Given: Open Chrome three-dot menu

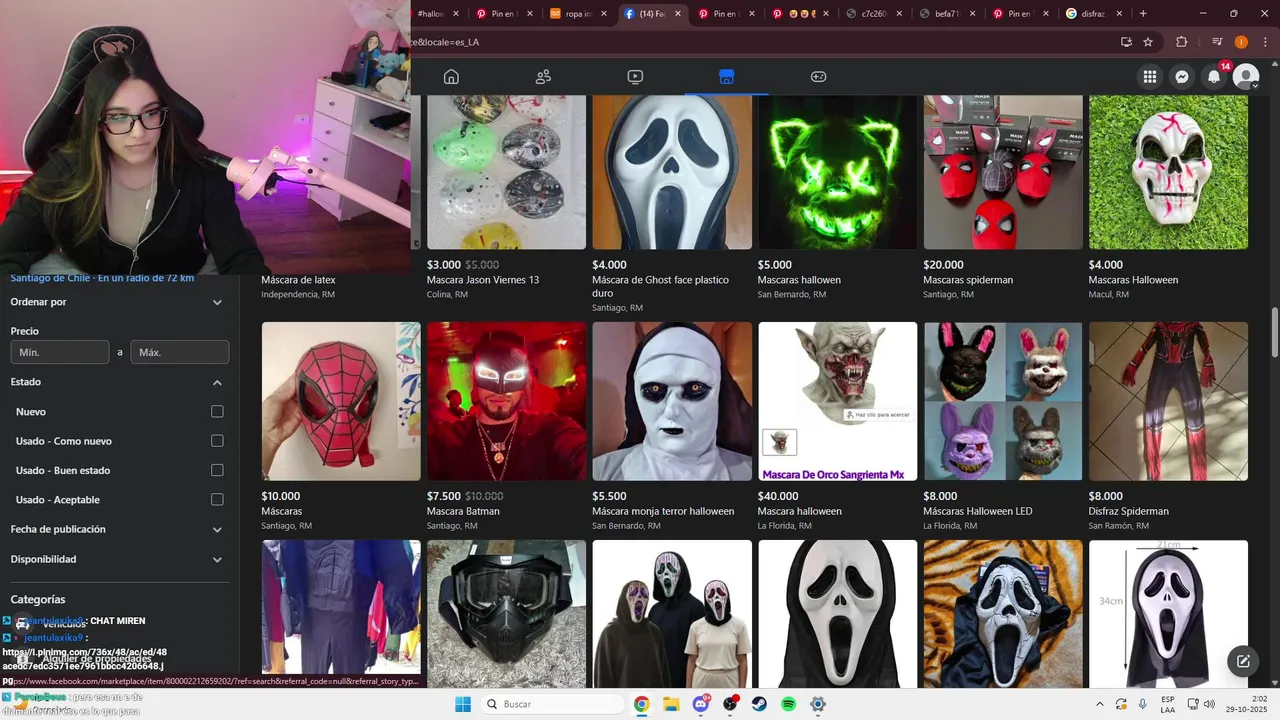Looking at the screenshot, I should click(1264, 42).
